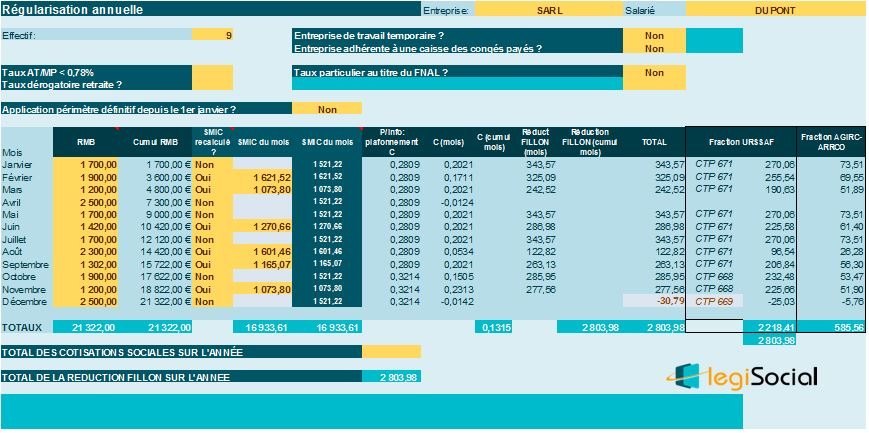Select the Taux dérogatoire retraite input cell

point(213,84)
